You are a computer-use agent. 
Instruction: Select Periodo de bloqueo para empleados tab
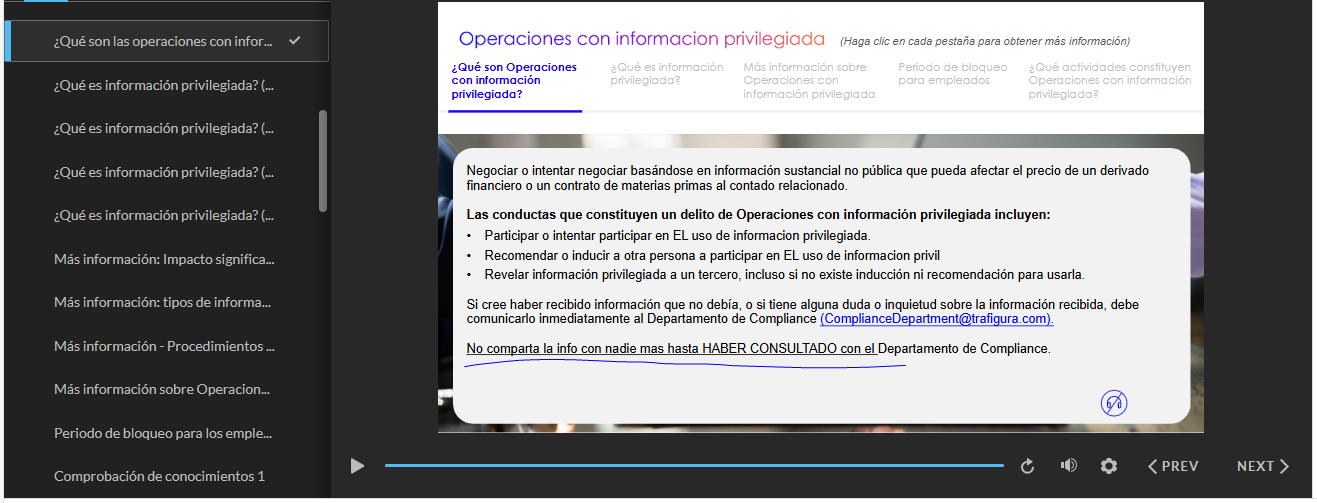(953, 74)
